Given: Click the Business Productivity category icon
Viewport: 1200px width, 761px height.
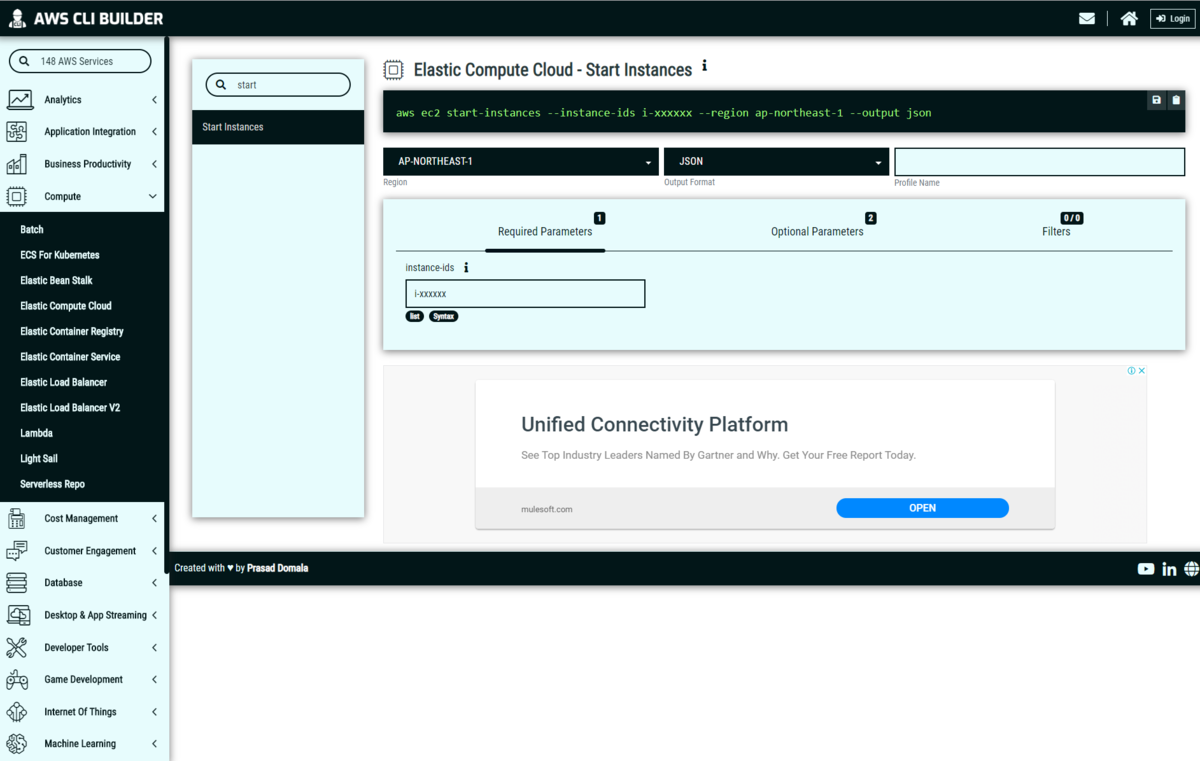Looking at the screenshot, I should click(x=17, y=164).
